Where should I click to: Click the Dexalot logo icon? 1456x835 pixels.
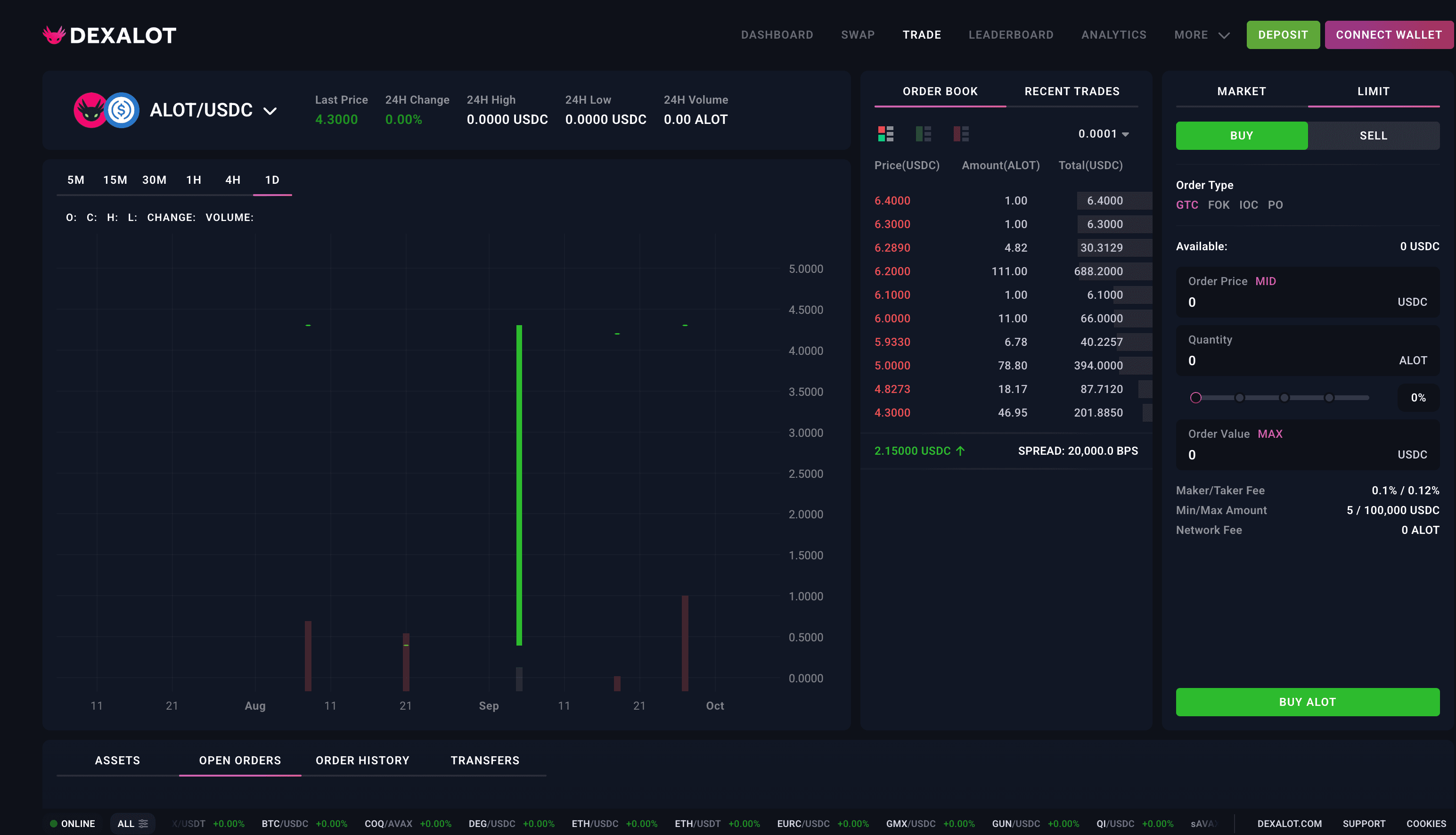(54, 35)
